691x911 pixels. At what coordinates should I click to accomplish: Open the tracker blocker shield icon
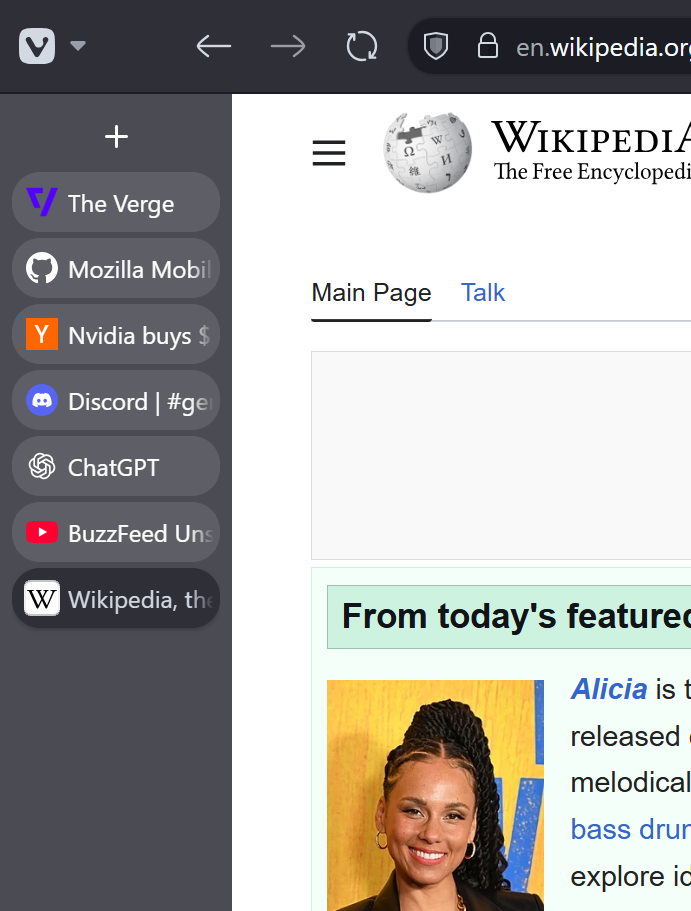pos(436,46)
